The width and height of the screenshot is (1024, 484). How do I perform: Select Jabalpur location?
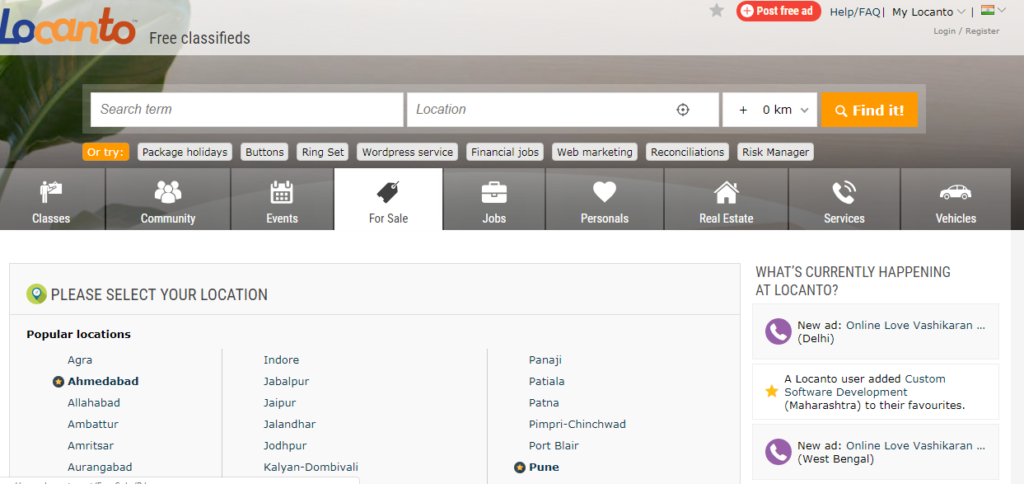[286, 381]
